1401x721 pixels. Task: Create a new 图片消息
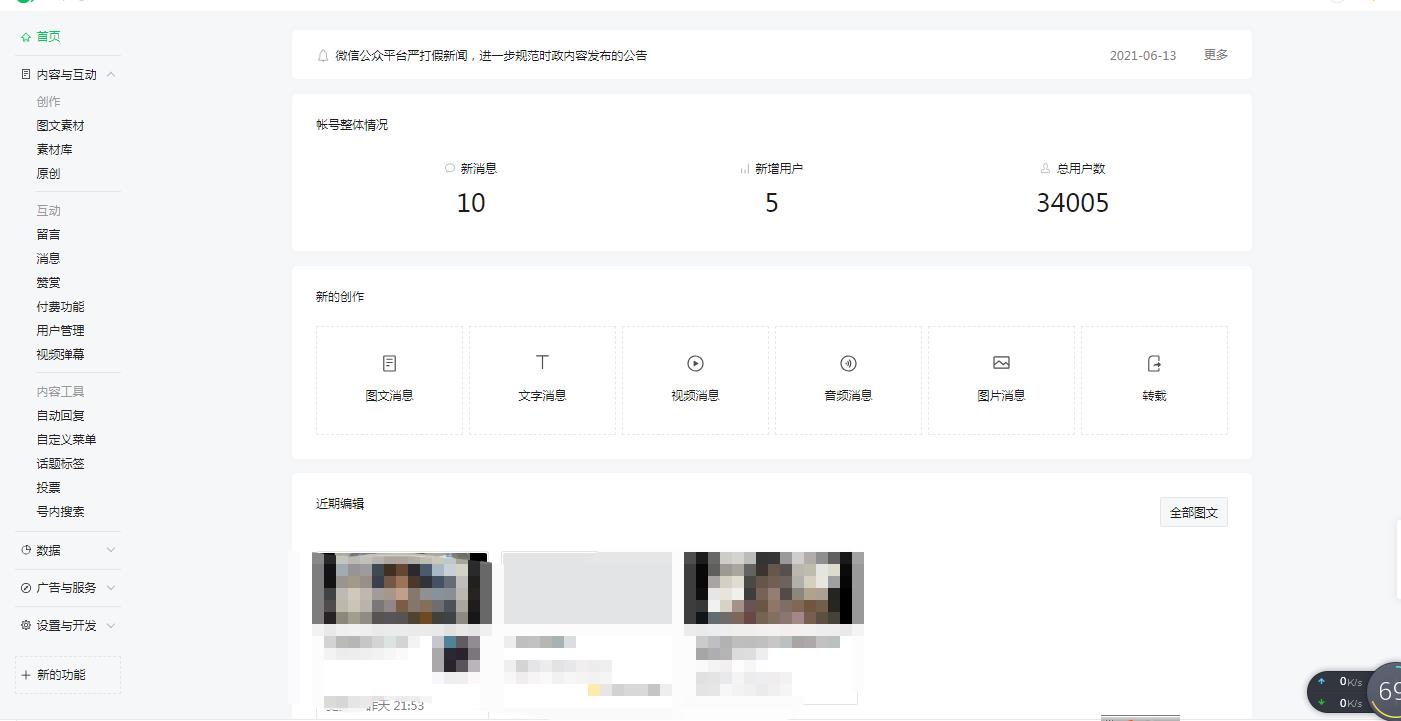(x=1001, y=380)
